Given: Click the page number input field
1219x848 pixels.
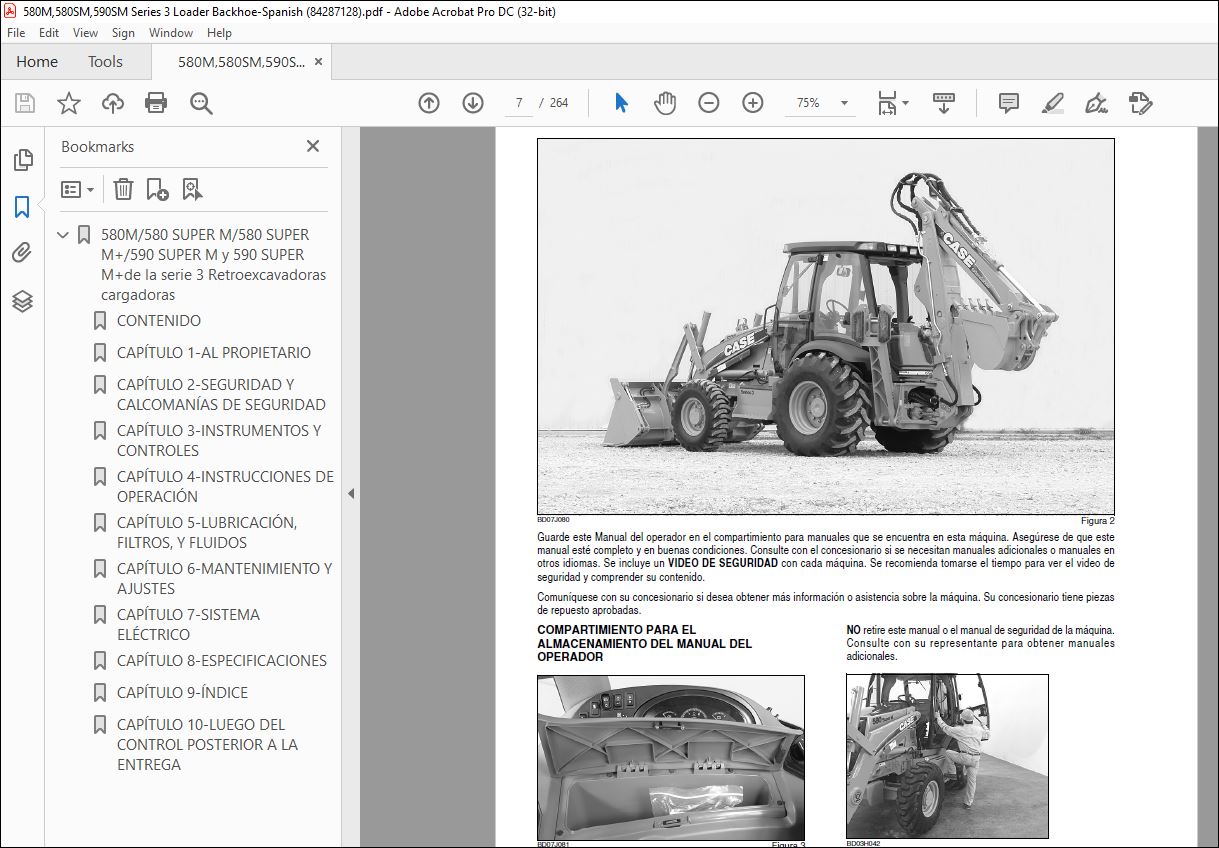Looking at the screenshot, I should tap(519, 103).
